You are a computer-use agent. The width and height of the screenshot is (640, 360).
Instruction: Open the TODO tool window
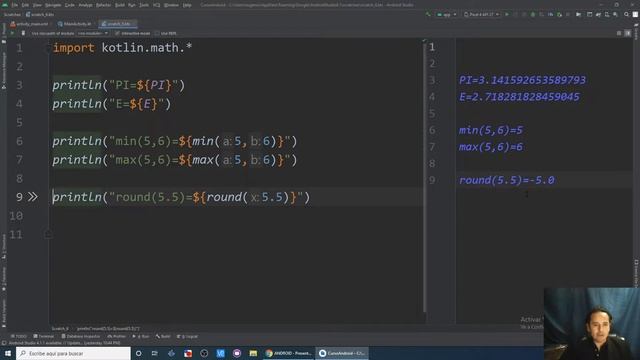point(18,336)
